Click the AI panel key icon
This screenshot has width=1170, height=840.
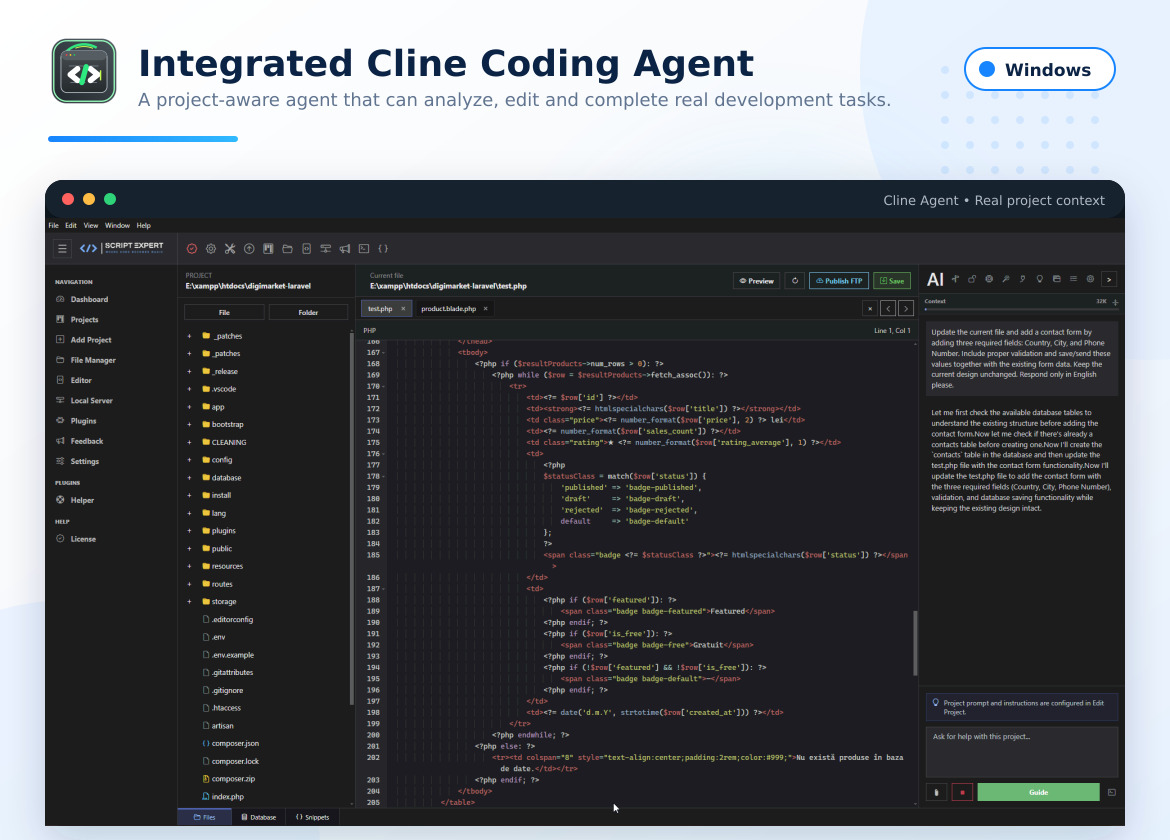[1006, 279]
